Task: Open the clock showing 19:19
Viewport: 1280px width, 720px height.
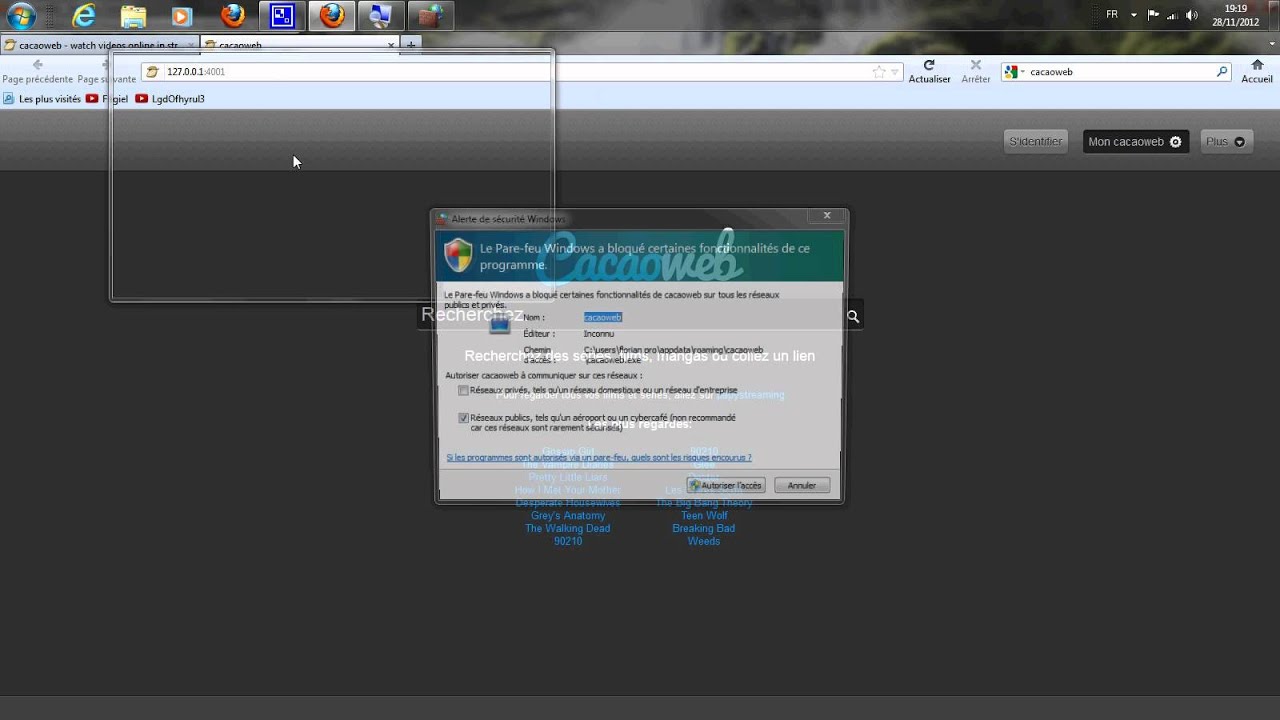Action: coord(1235,15)
